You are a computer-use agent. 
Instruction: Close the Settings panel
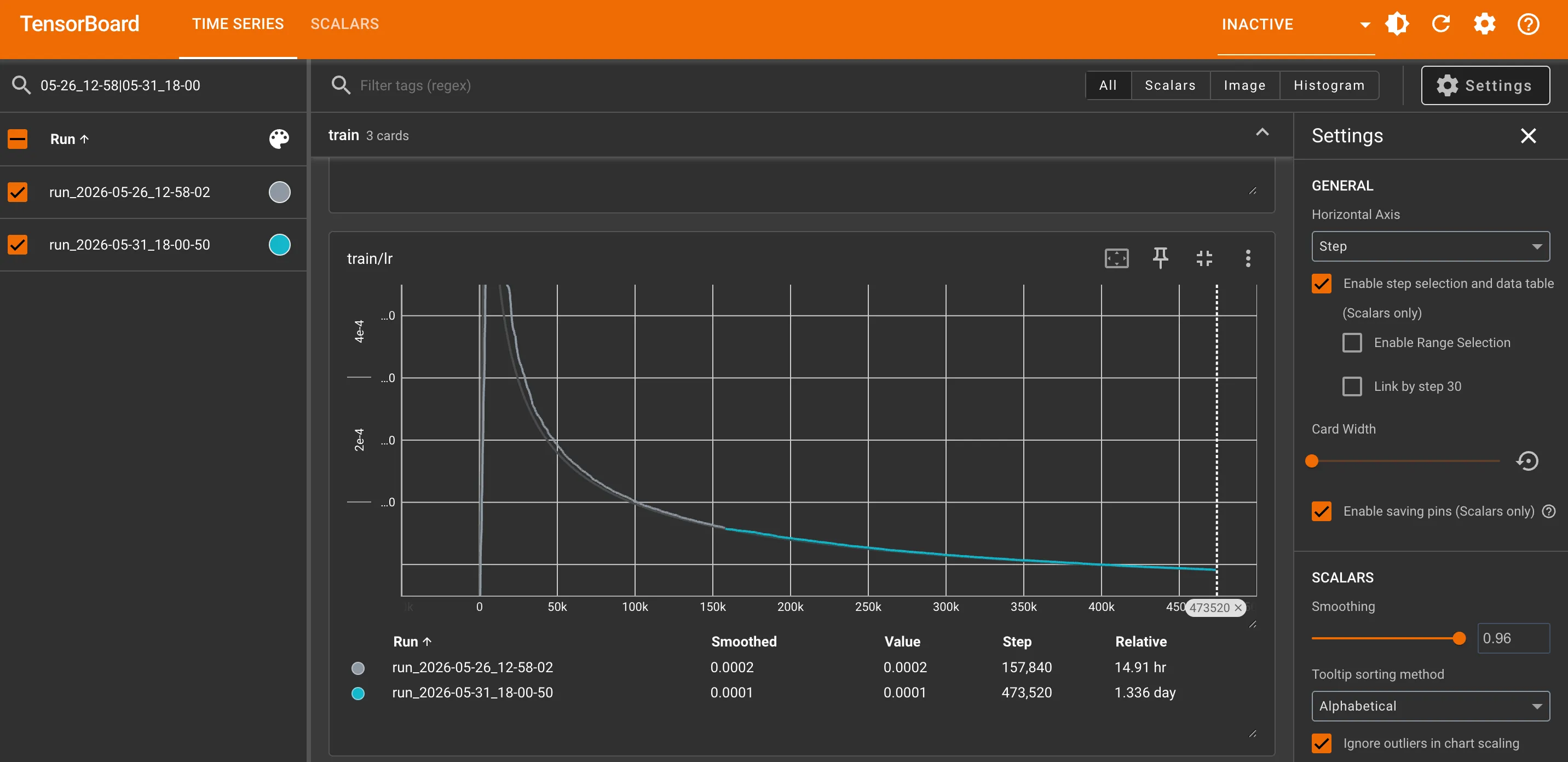tap(1529, 135)
